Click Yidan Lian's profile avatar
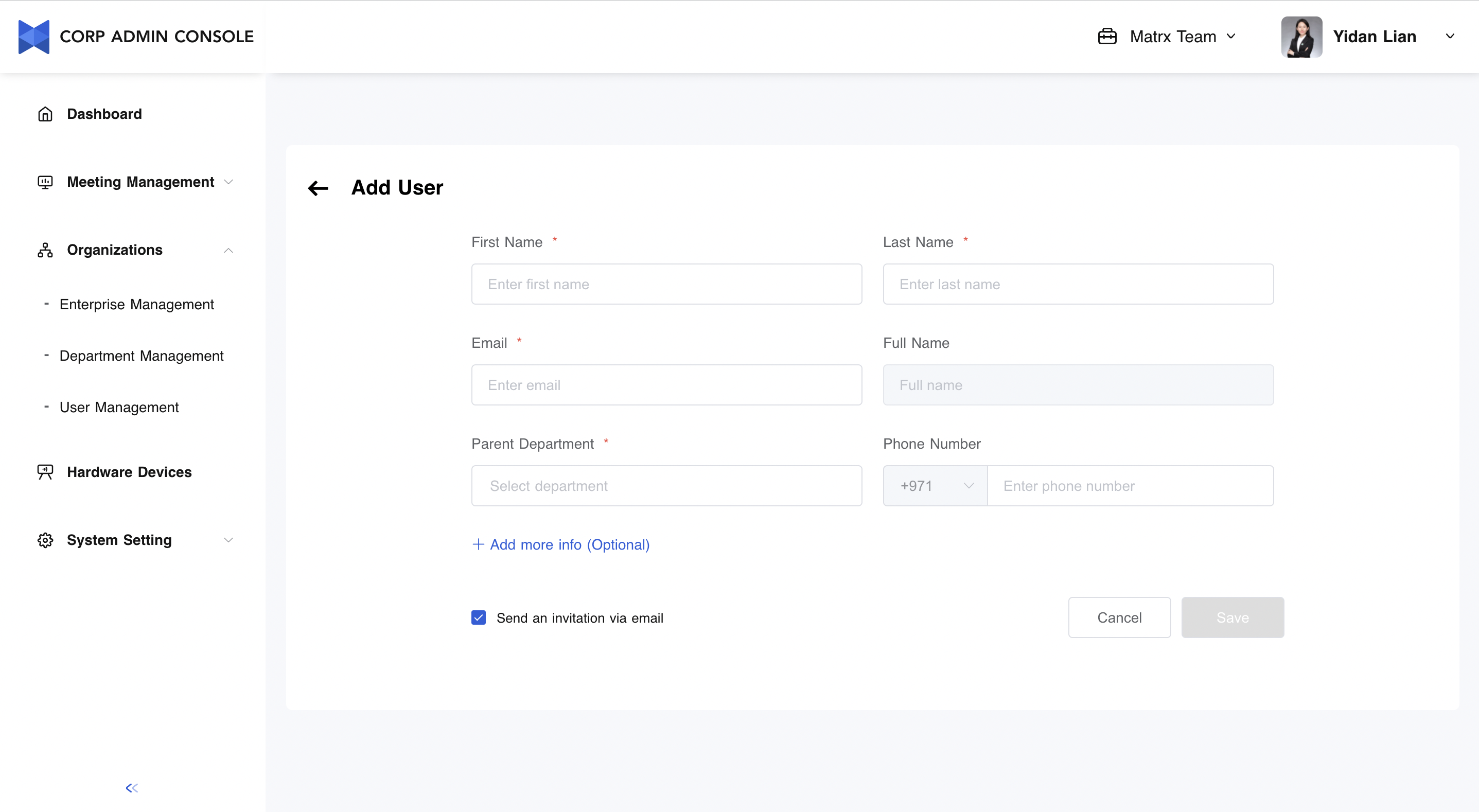 click(x=1301, y=37)
